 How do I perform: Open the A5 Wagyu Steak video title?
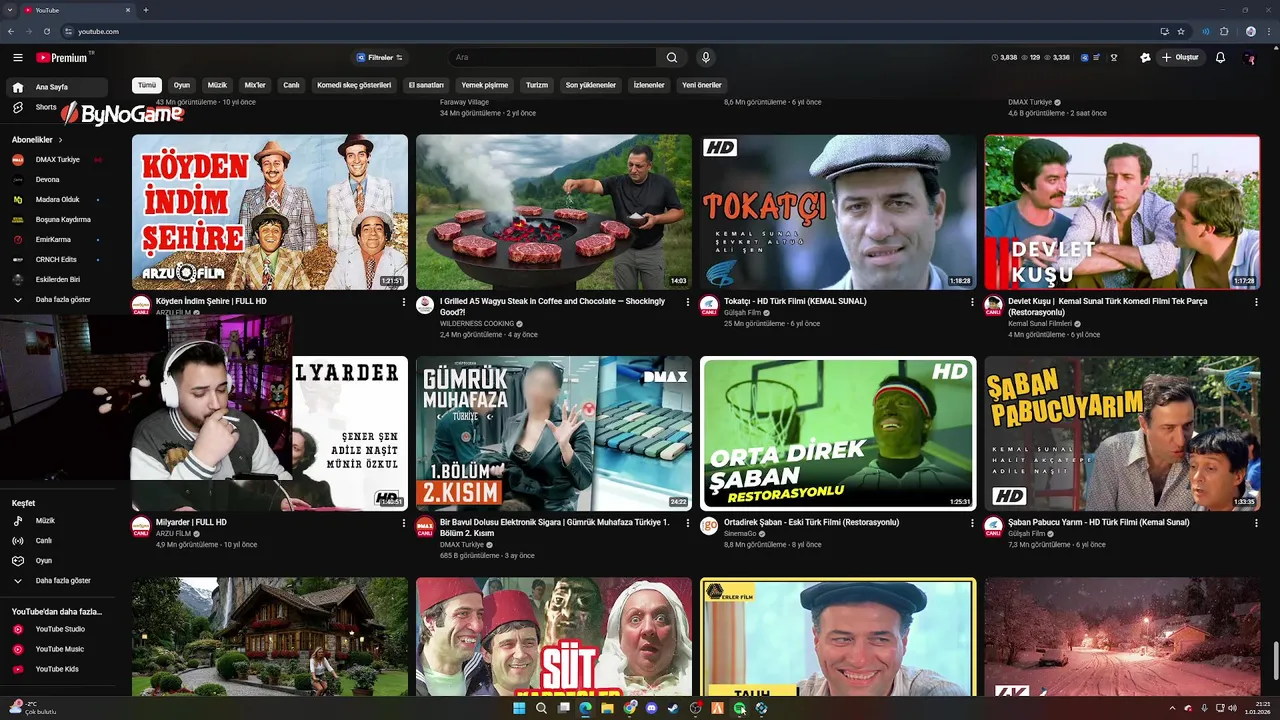click(552, 306)
